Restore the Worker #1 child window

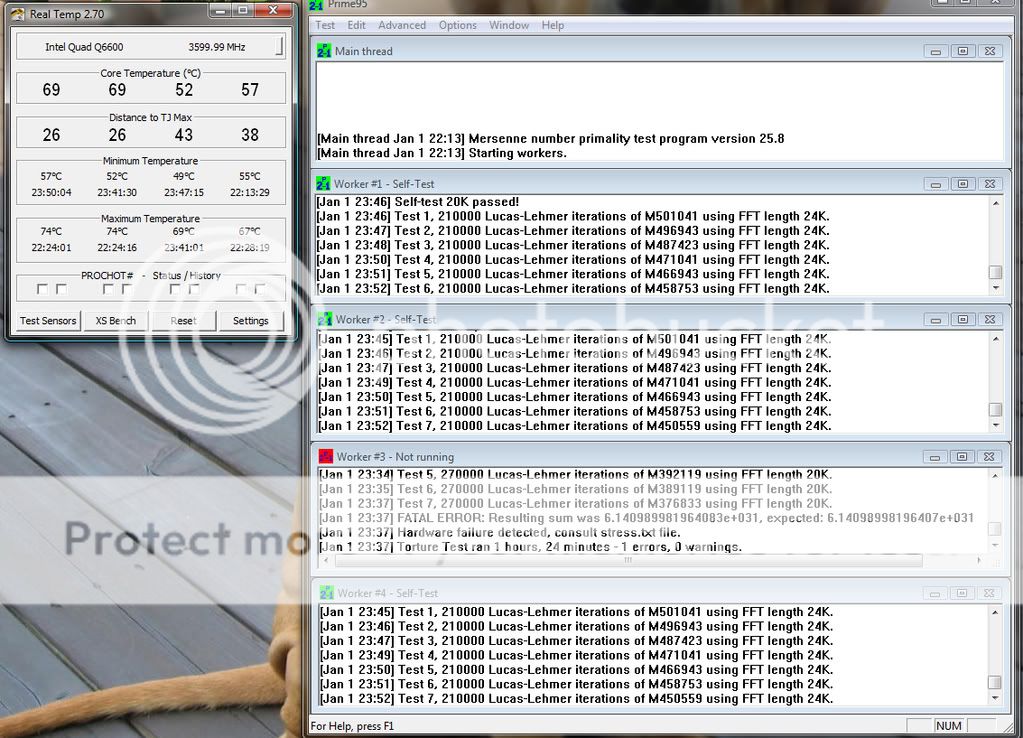pyautogui.click(x=962, y=184)
